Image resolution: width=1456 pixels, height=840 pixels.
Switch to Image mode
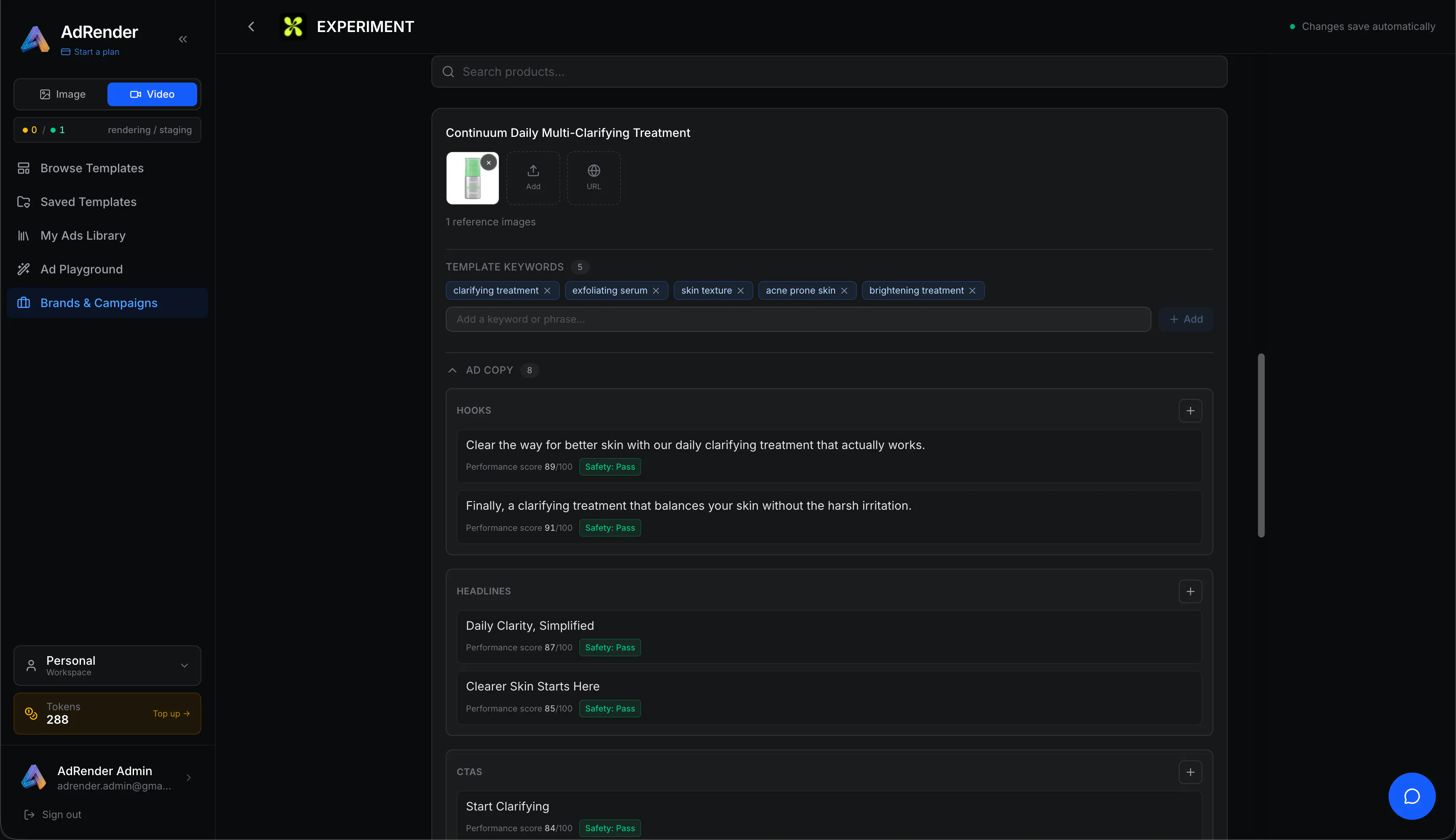[x=62, y=94]
